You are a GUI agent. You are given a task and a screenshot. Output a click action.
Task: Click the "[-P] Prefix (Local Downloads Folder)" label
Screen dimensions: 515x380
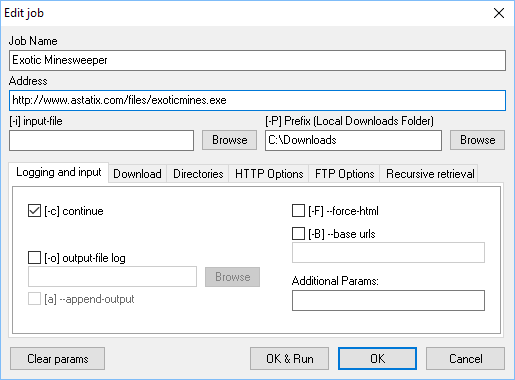tap(349, 121)
